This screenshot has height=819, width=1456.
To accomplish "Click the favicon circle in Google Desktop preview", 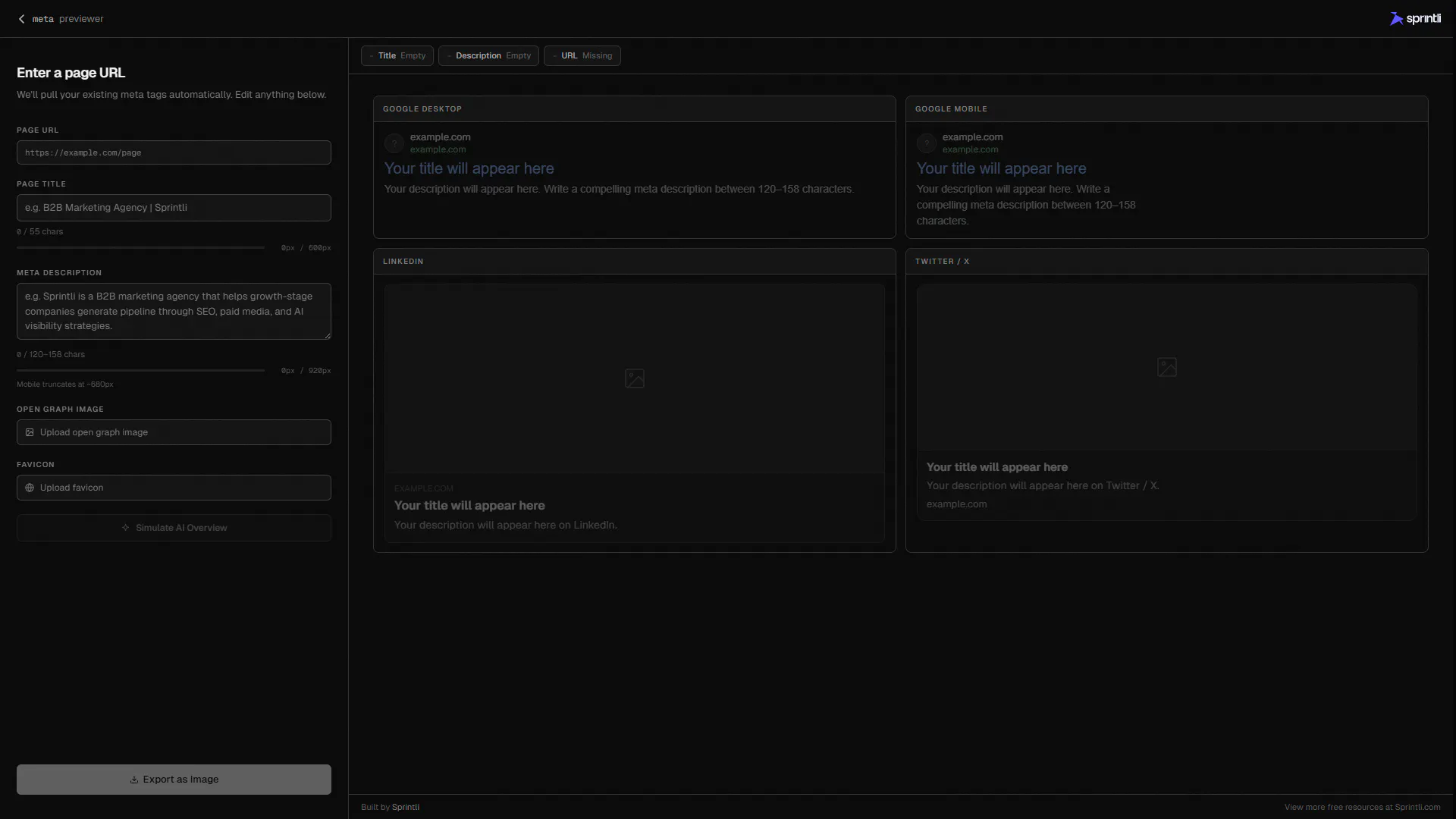I will 394,143.
